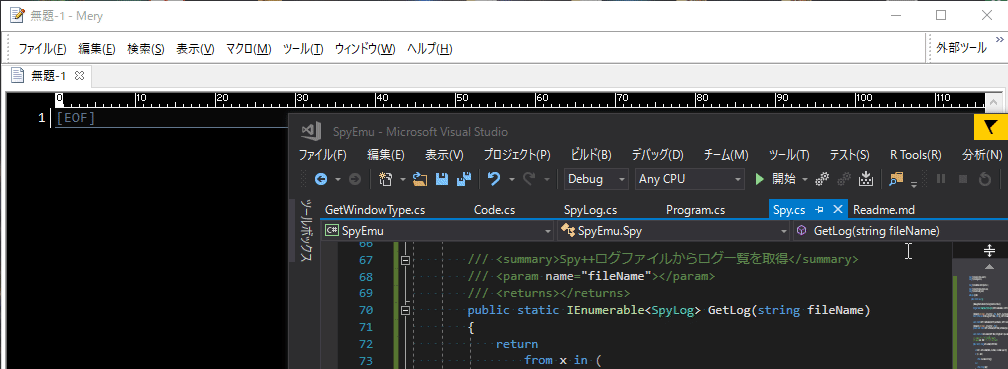Switch to Readme.md tab

click(x=884, y=210)
